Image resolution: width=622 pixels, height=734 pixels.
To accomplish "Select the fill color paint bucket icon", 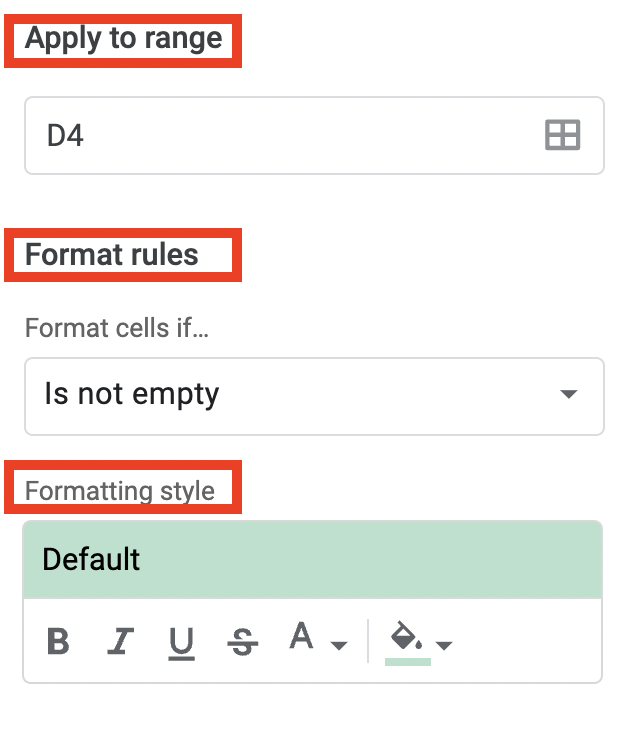I will click(407, 635).
